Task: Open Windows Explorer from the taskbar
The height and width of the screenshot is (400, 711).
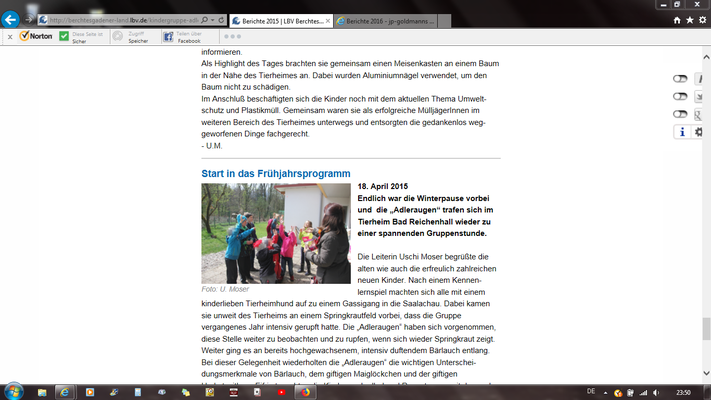Action: point(42,392)
